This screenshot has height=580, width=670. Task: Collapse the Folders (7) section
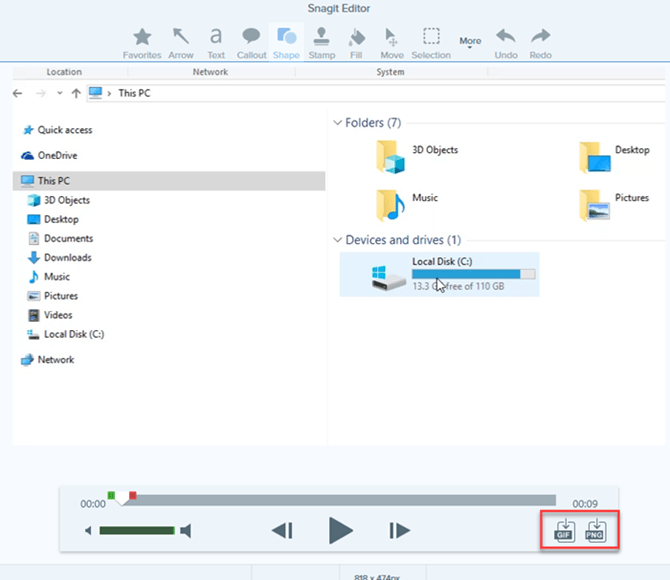(x=338, y=123)
